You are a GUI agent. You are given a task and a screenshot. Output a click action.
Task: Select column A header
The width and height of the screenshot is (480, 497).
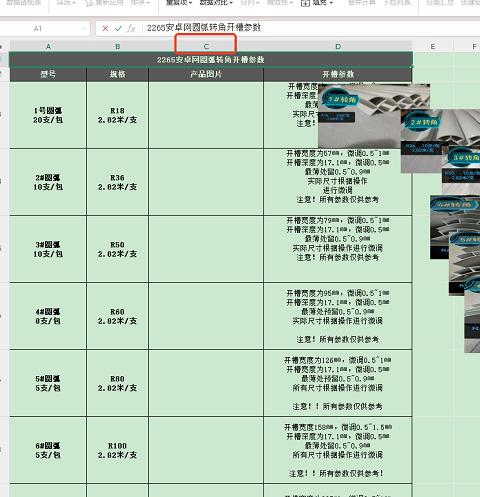point(48,46)
